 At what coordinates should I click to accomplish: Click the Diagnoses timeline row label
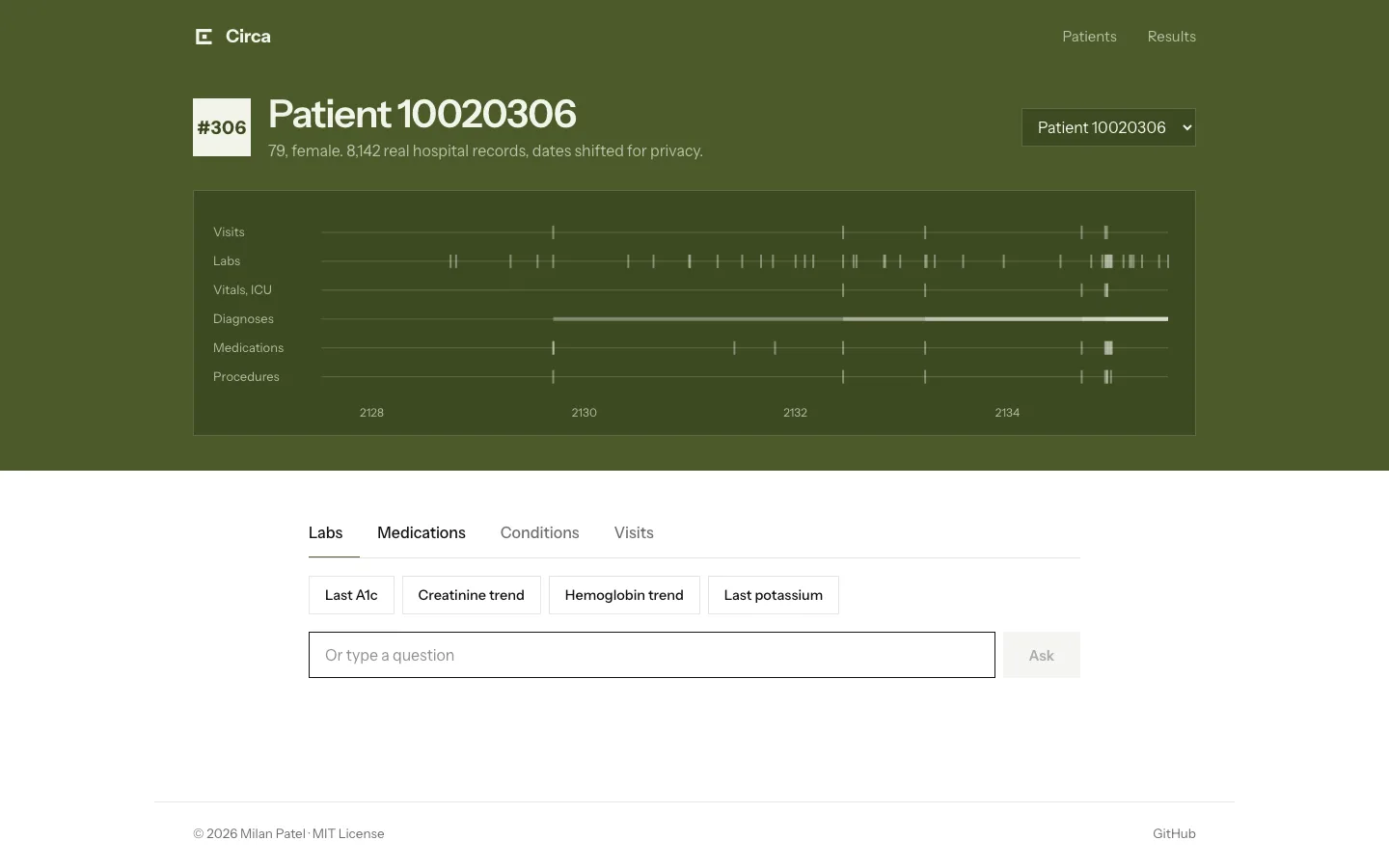point(243,318)
